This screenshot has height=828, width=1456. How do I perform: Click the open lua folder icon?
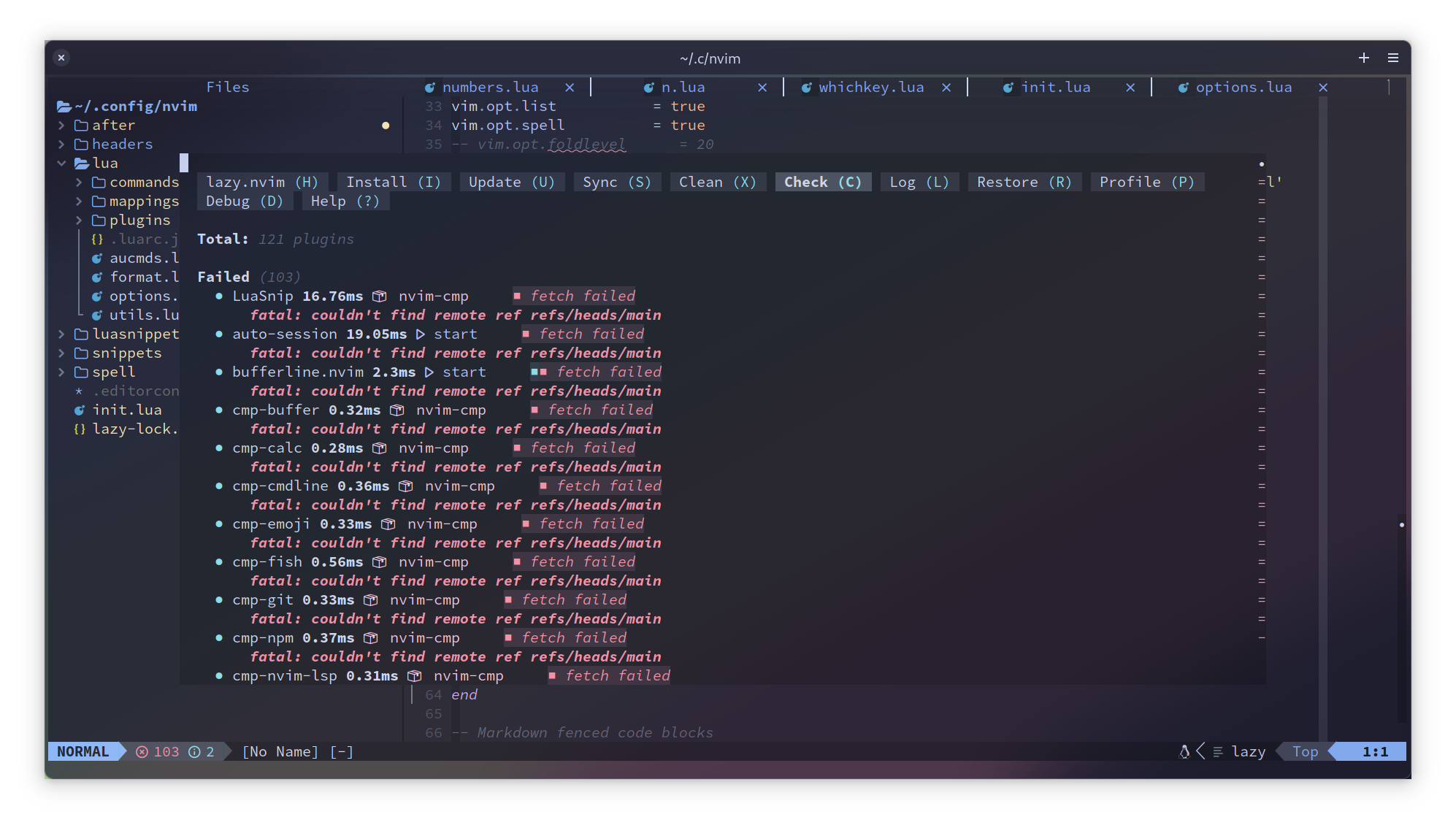click(x=82, y=164)
